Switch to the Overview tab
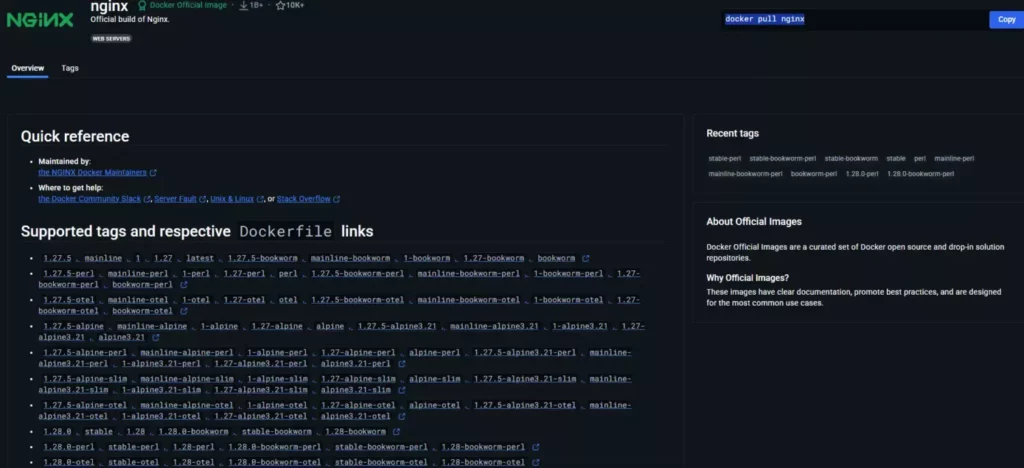This screenshot has width=1024, height=468. click(27, 68)
